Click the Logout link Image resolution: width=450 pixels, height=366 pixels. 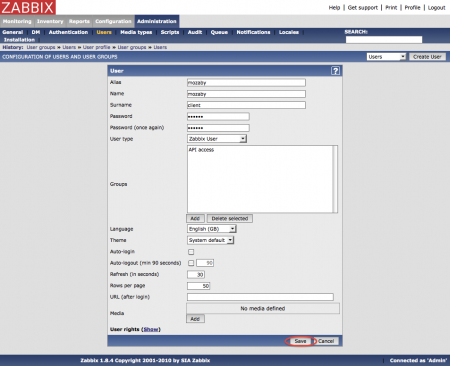click(436, 7)
